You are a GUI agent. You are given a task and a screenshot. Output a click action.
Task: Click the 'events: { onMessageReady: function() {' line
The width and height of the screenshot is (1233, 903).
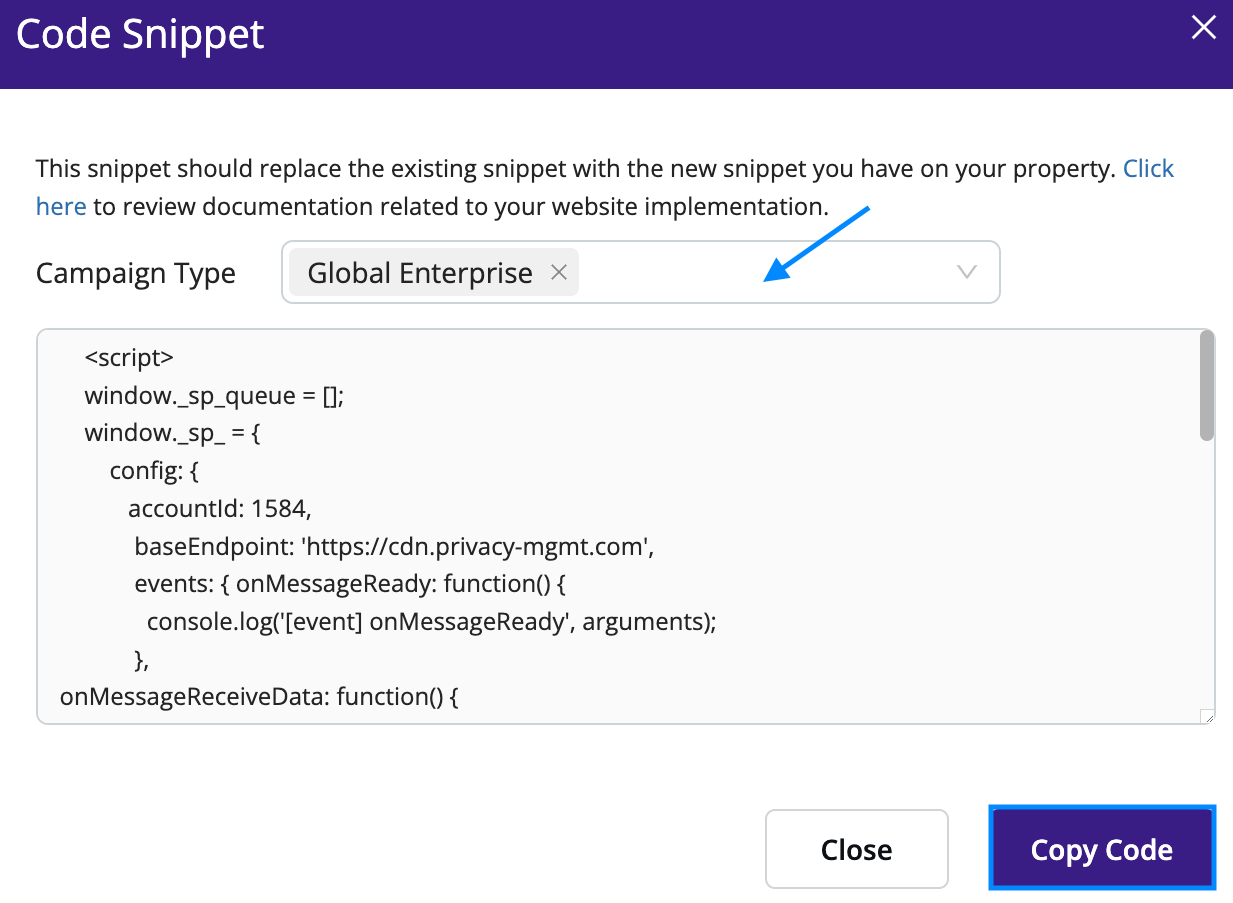tap(350, 584)
